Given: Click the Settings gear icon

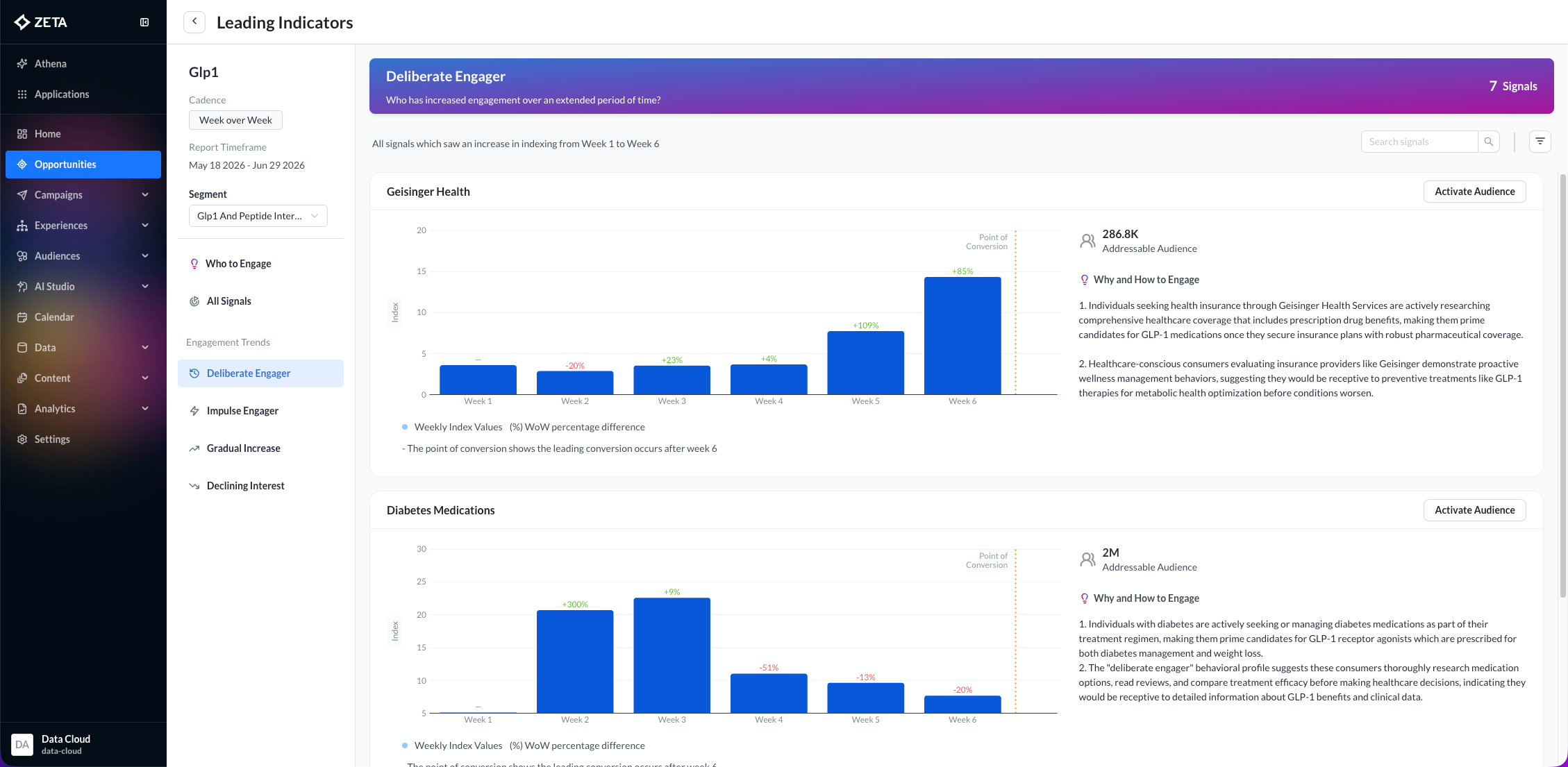Looking at the screenshot, I should (22, 439).
